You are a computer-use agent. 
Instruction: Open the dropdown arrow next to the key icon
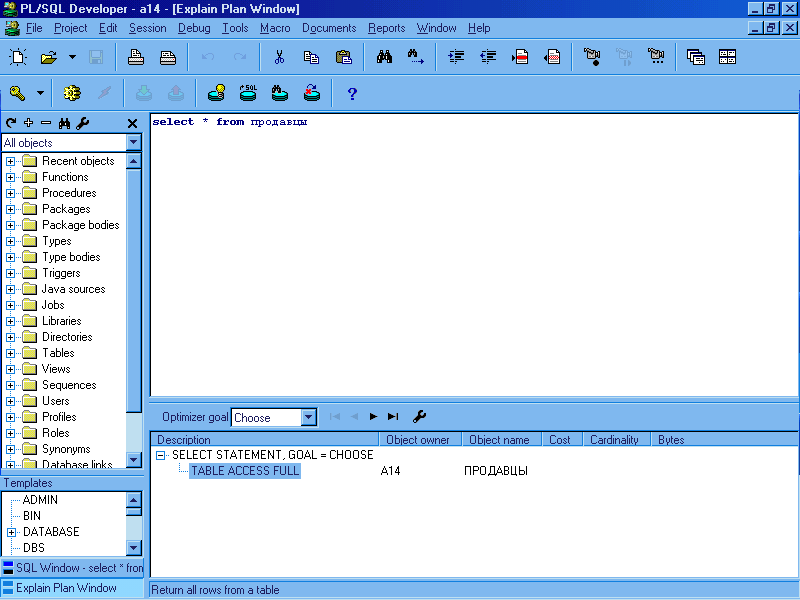tap(40, 93)
